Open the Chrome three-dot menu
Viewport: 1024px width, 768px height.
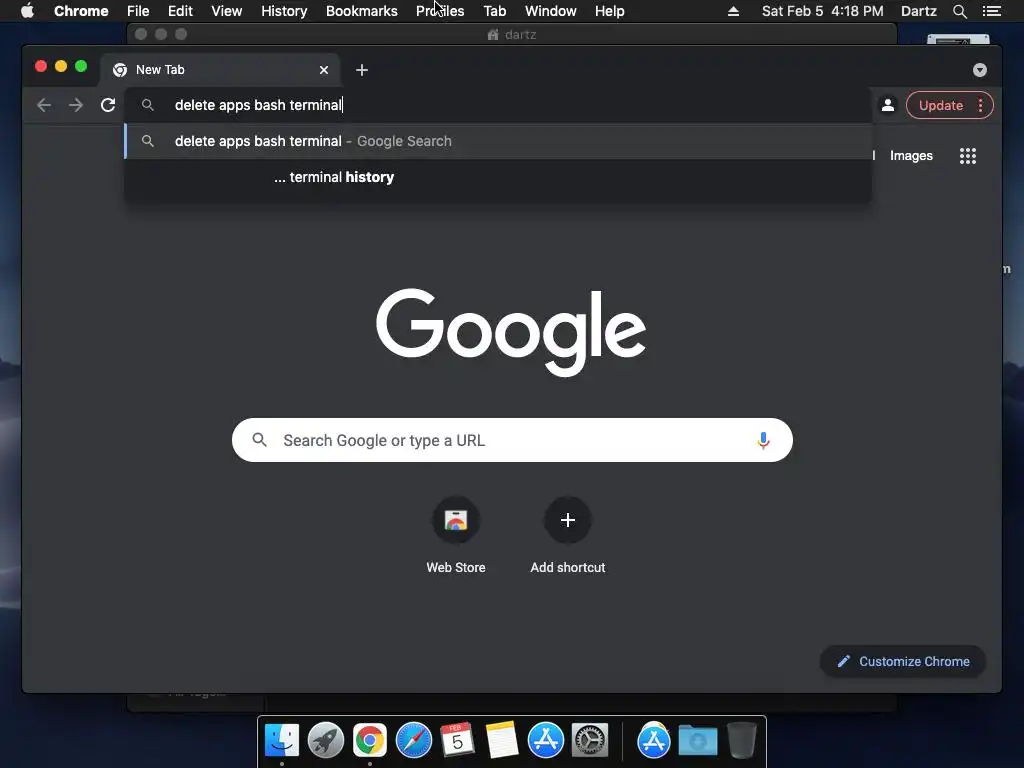tap(980, 105)
